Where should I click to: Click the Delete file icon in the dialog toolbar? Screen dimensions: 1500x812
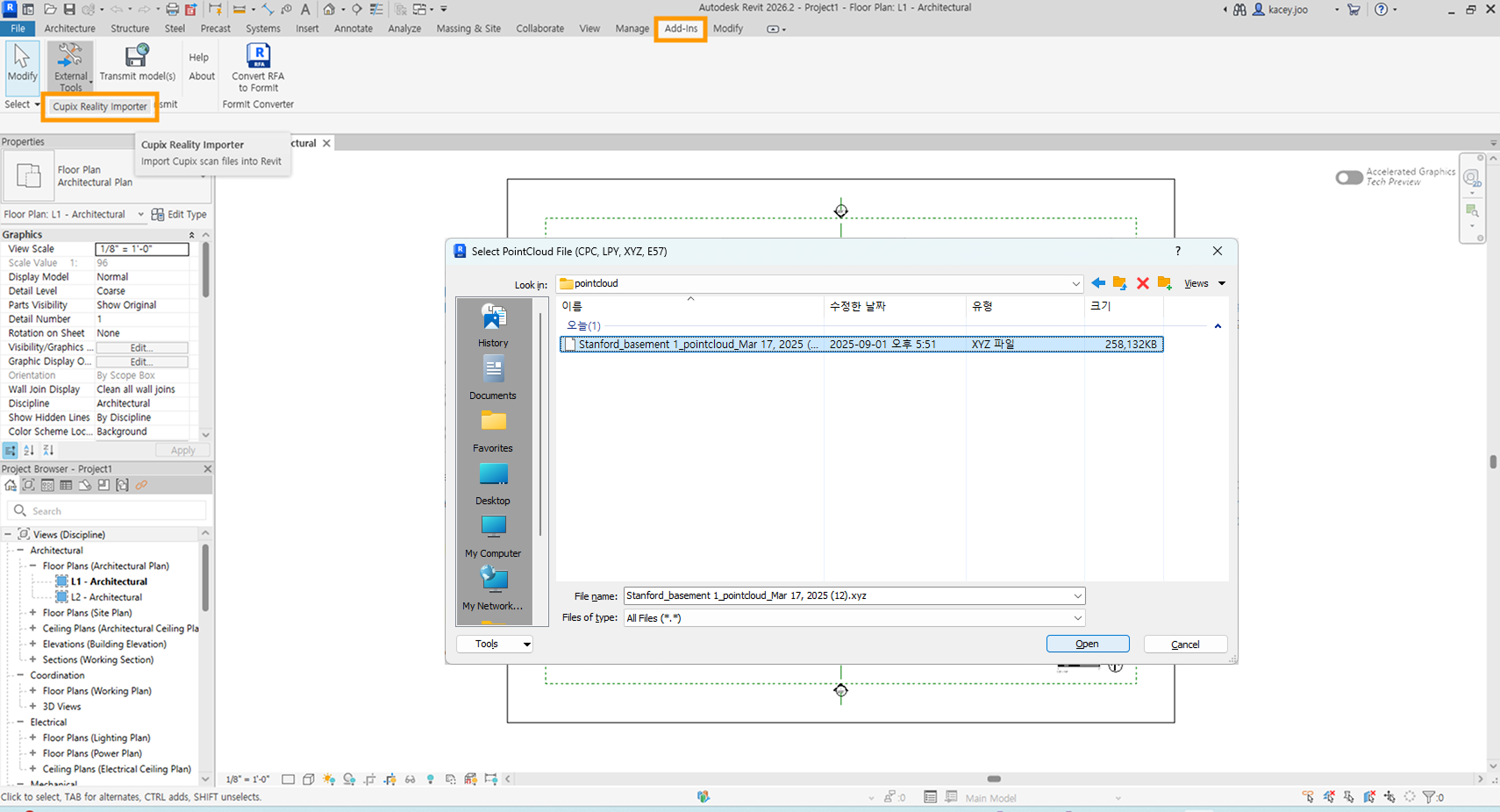pos(1142,283)
